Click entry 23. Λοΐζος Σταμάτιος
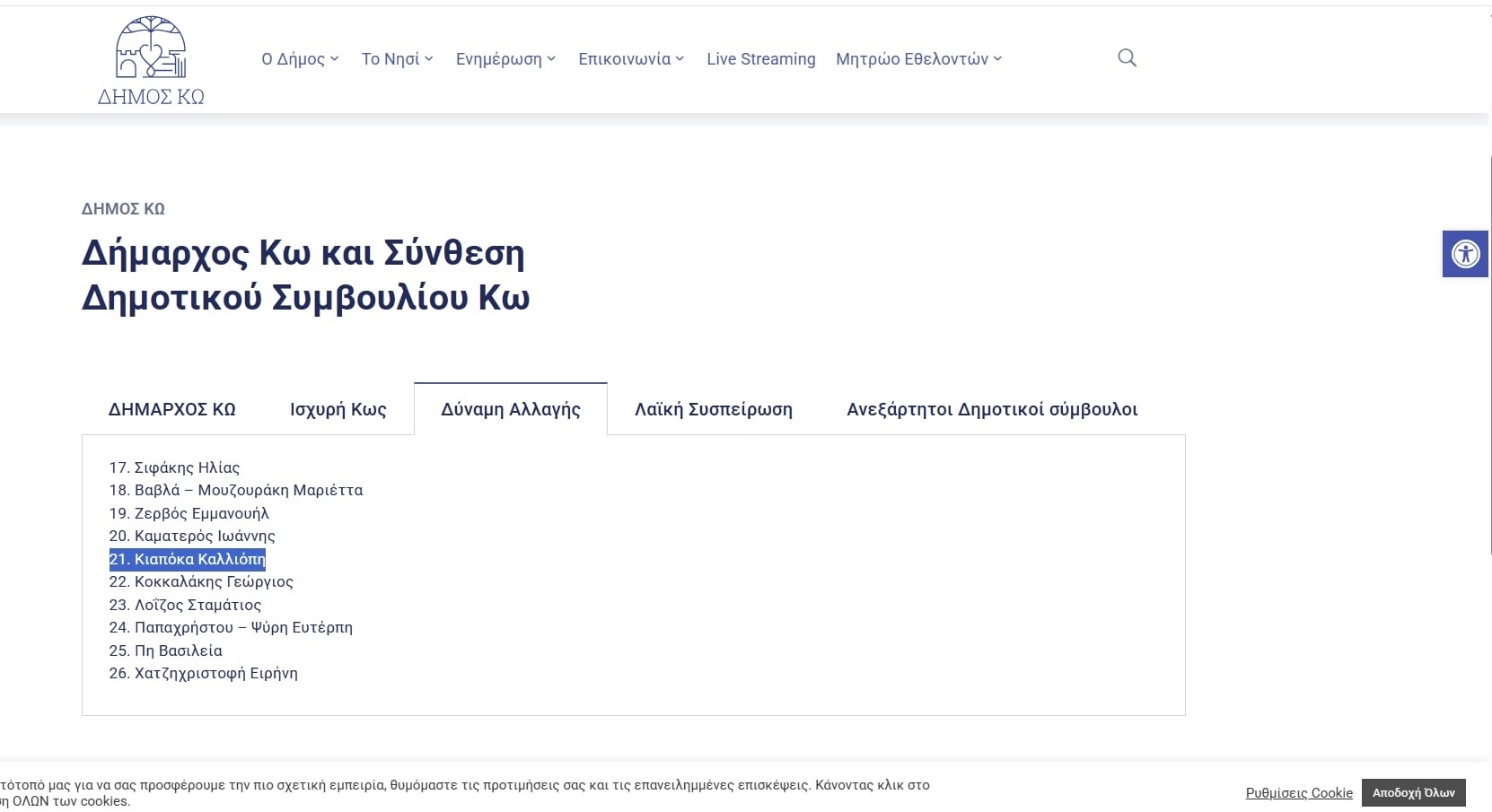The height and width of the screenshot is (812, 1492). pyautogui.click(x=185, y=605)
